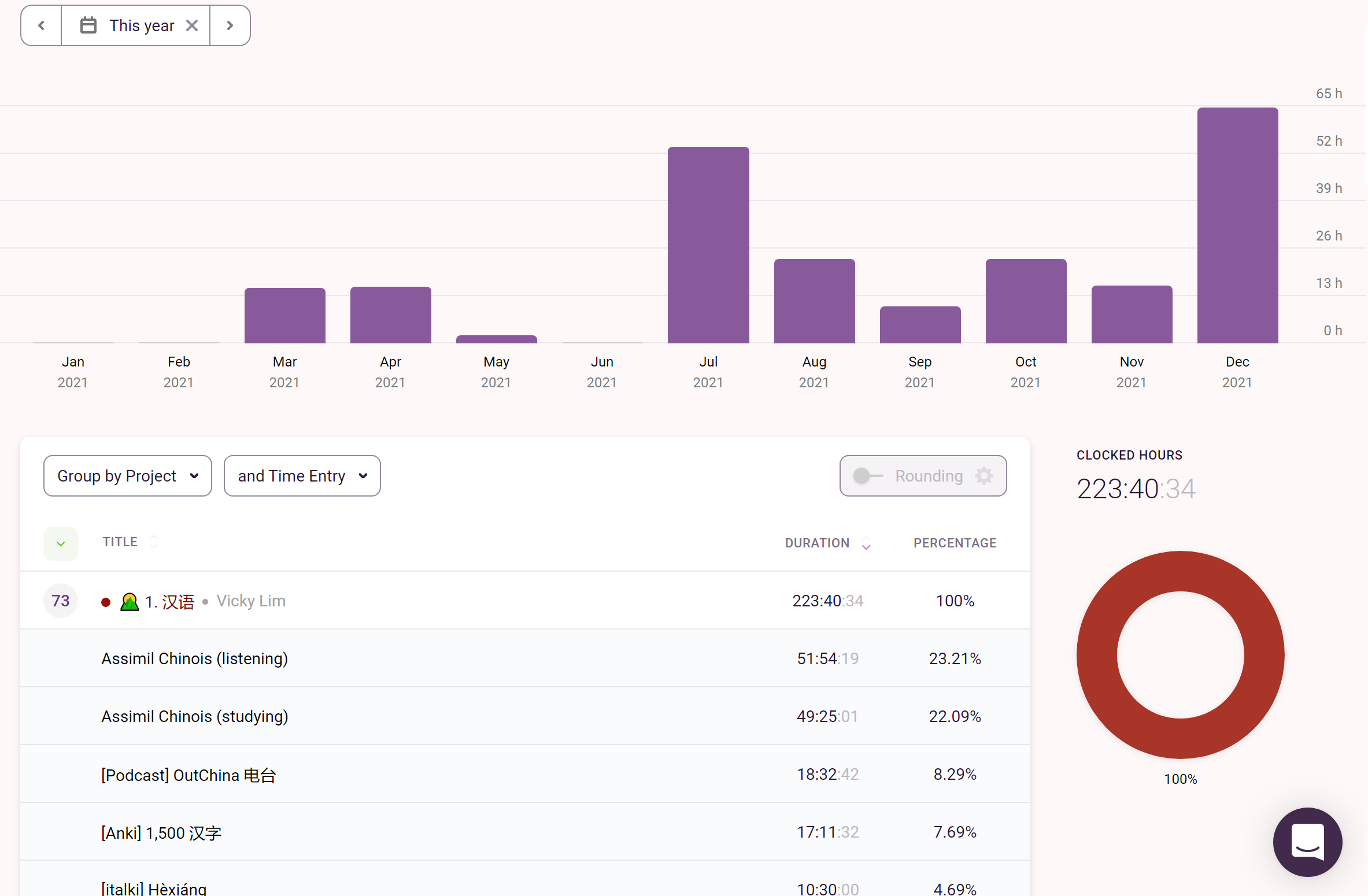Click the 8.29% percentage value

coord(955,774)
